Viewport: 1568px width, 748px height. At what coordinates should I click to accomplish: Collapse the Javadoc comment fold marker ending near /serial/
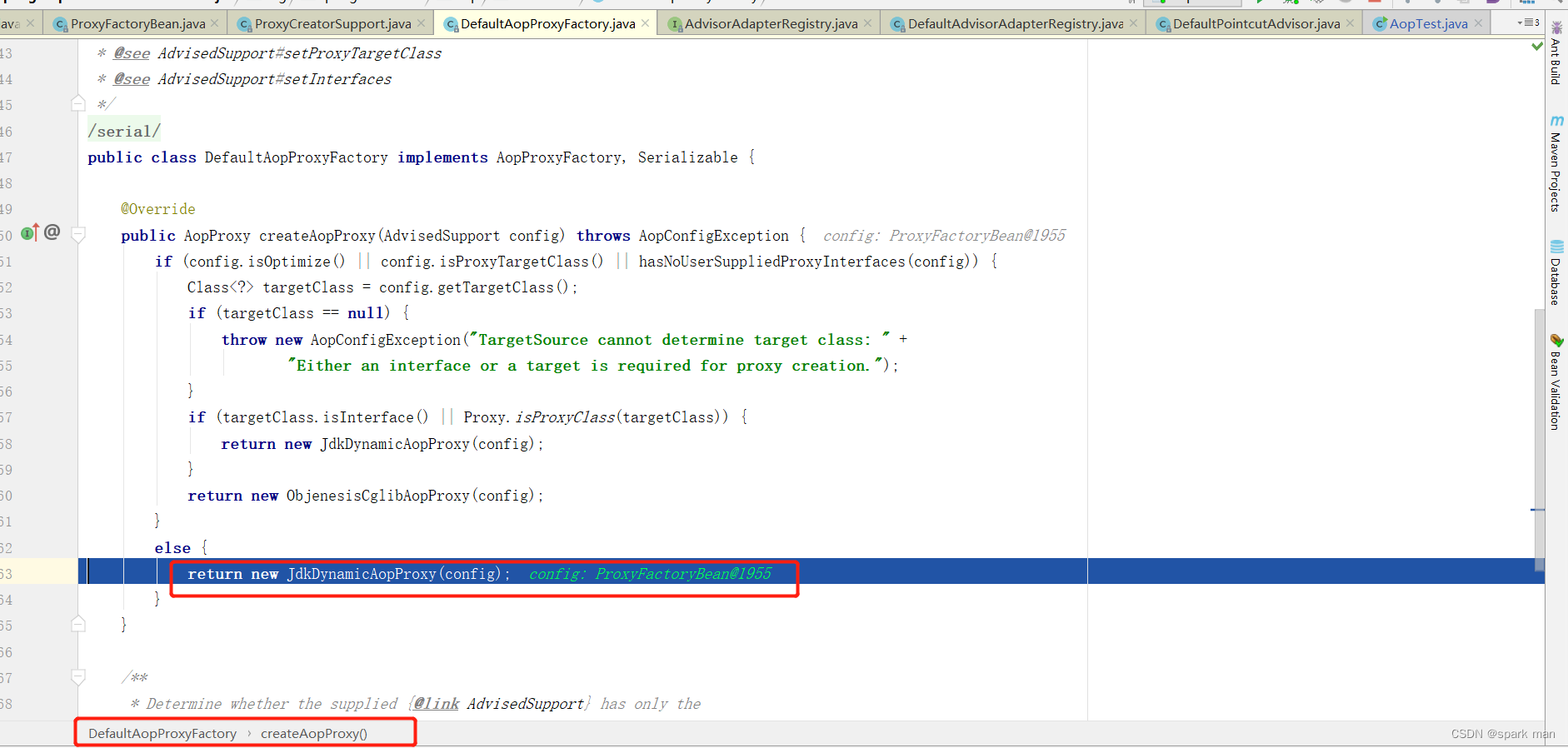coord(78,104)
